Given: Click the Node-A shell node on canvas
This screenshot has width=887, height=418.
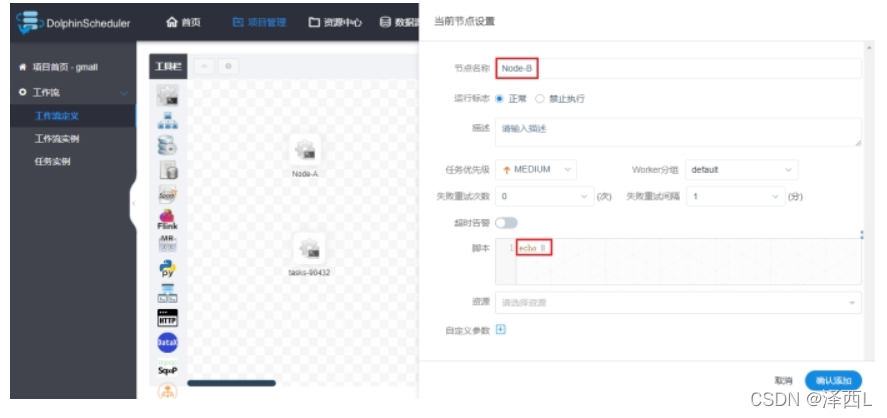Looking at the screenshot, I should (305, 150).
